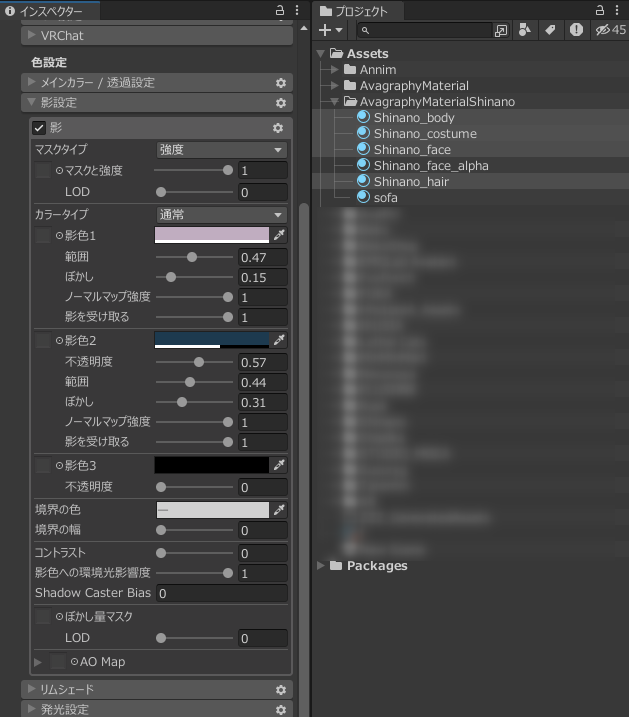This screenshot has height=717, width=629.
Task: Open the Project panel options menu
Action: (617, 10)
